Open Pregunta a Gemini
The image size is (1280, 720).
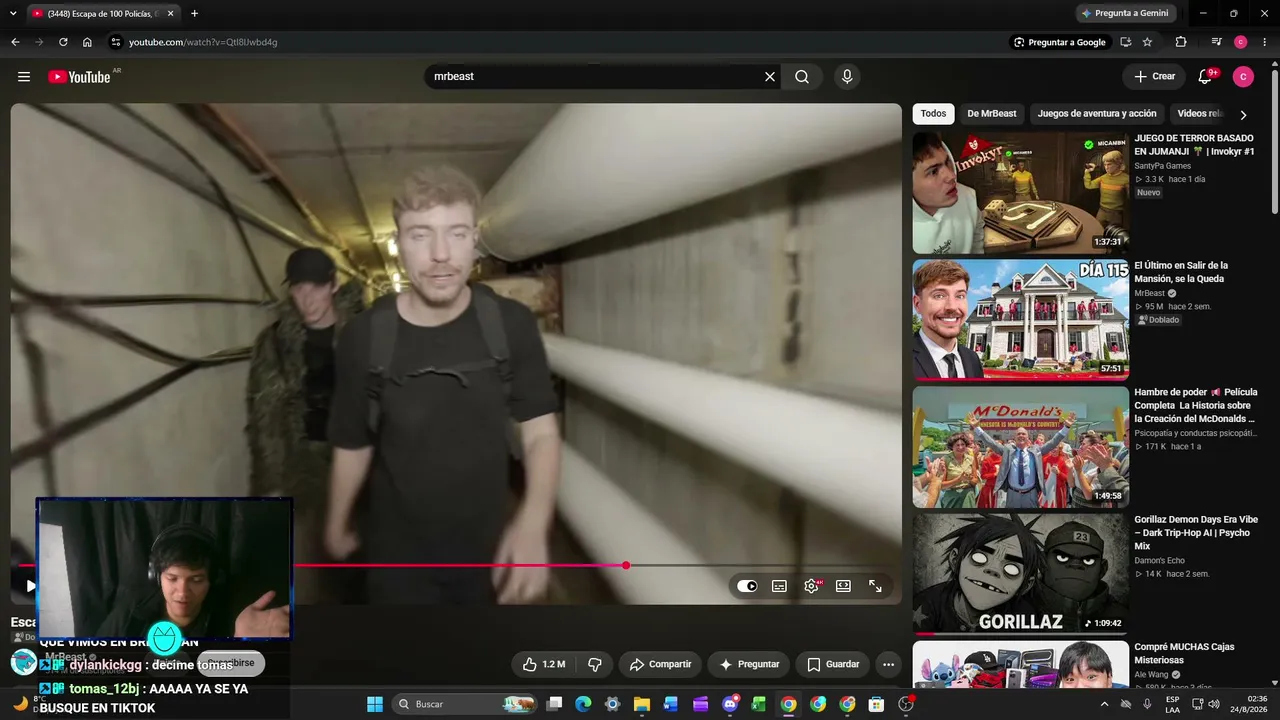1125,13
